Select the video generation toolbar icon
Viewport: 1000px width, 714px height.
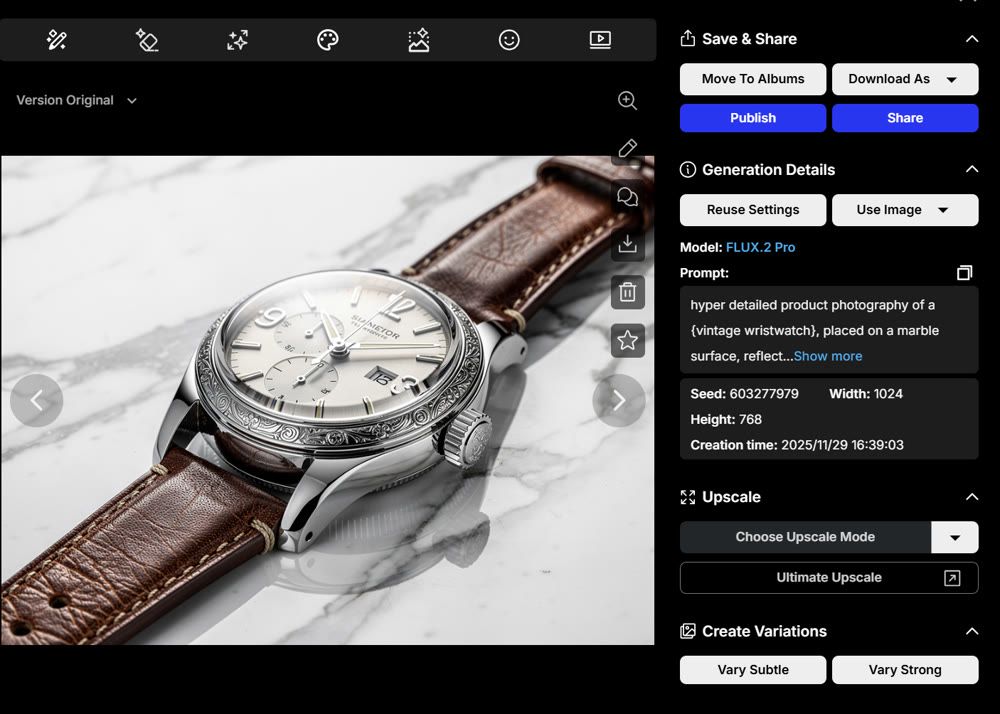point(599,40)
